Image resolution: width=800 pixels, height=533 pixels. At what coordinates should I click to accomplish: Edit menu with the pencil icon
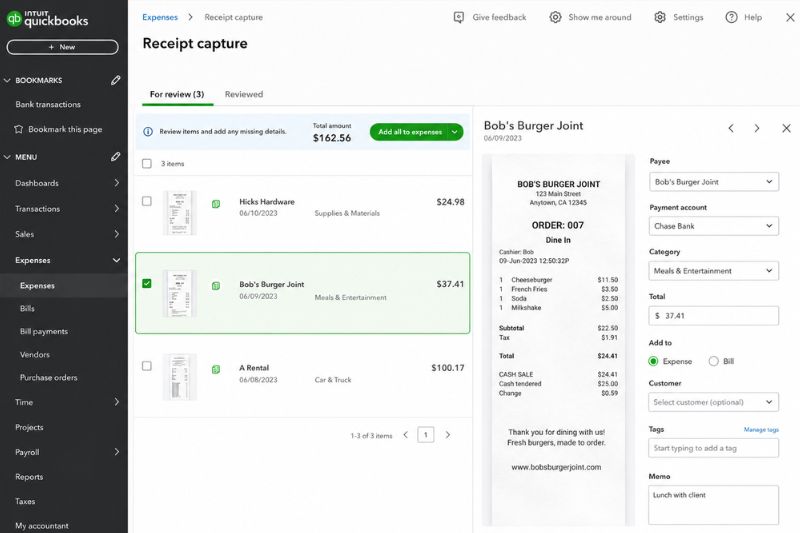pos(116,157)
